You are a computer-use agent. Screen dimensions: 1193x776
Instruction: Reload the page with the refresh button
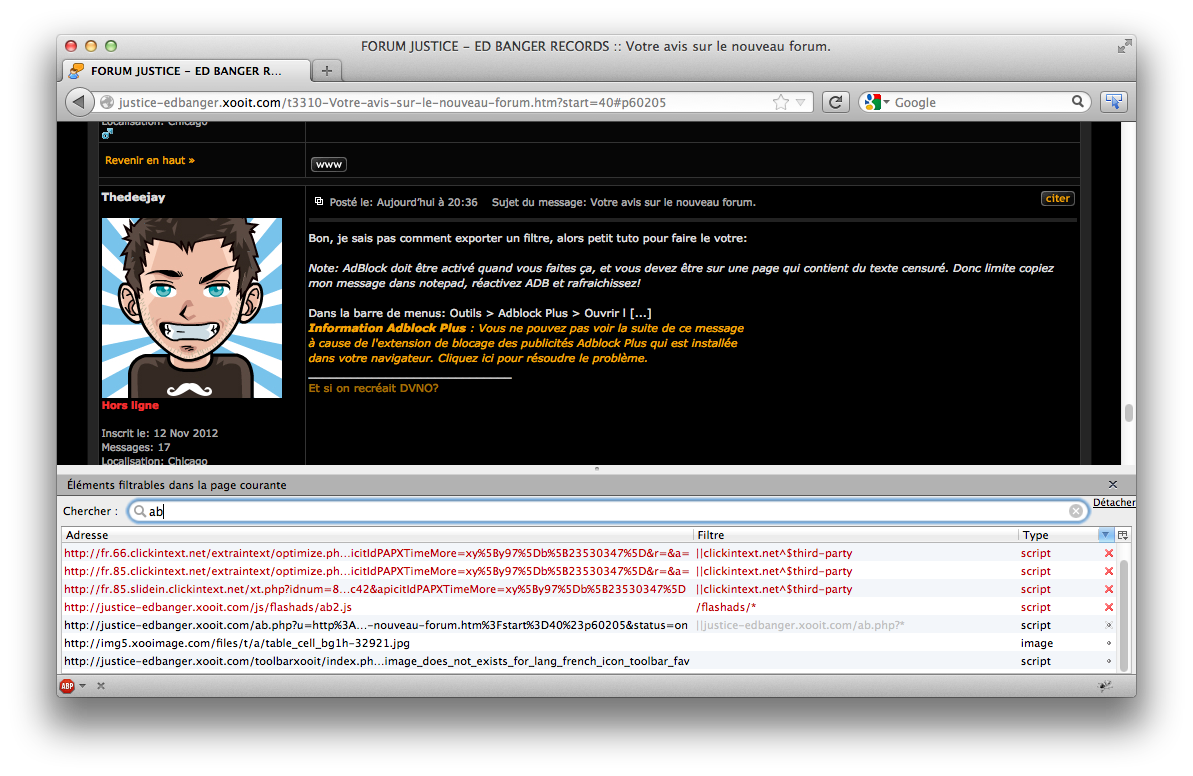[x=835, y=102]
